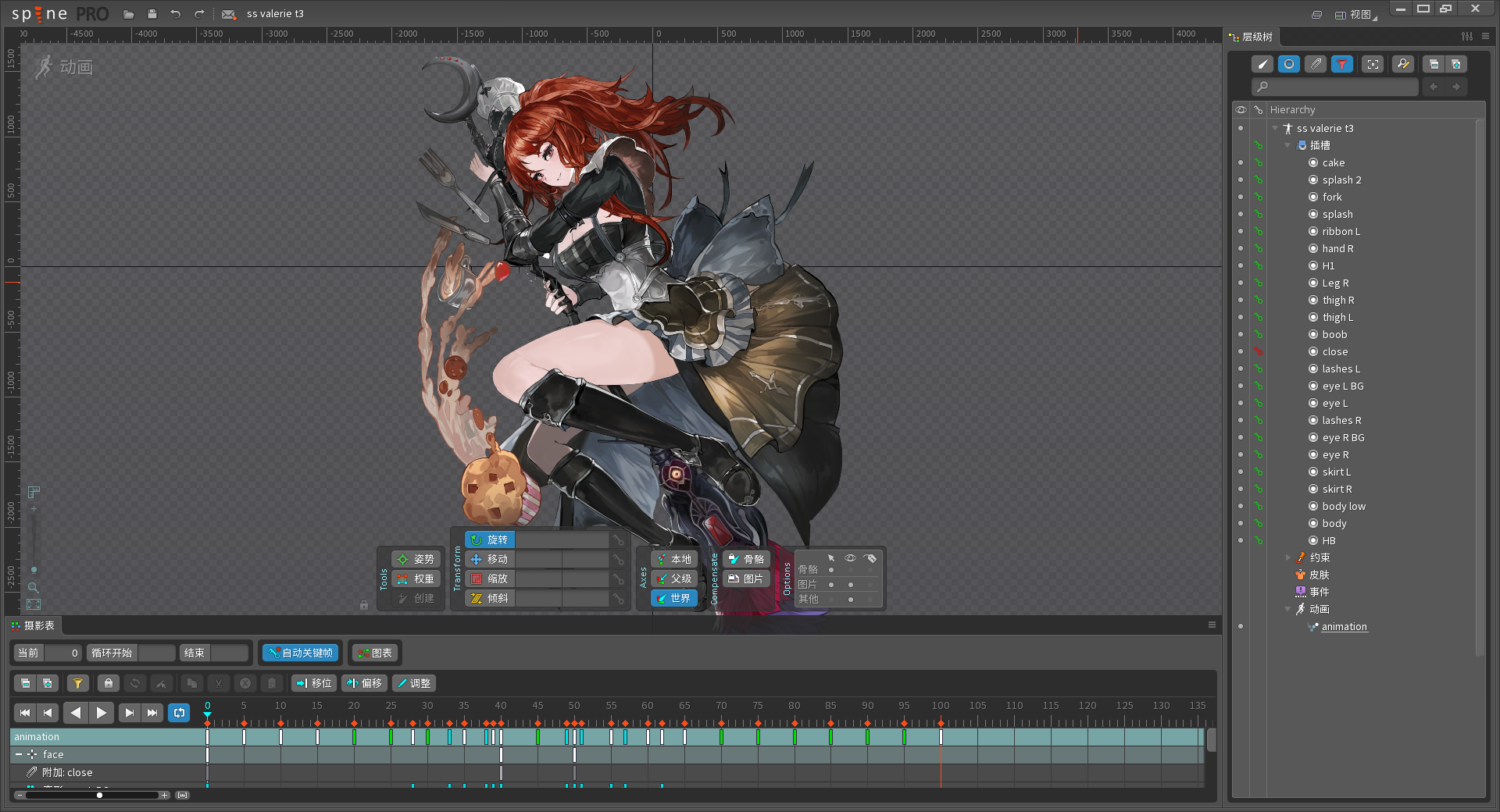
Task: Adjust viewport zoom slider handle
Action: 34,569
